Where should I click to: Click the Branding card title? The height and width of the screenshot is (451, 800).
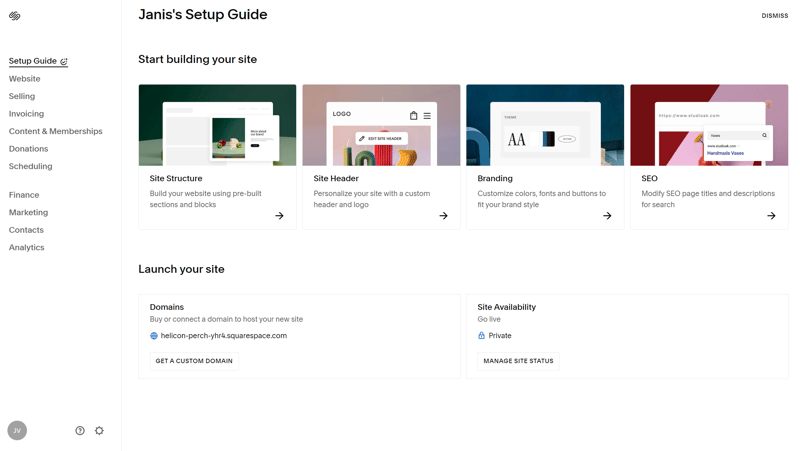pyautogui.click(x=495, y=179)
